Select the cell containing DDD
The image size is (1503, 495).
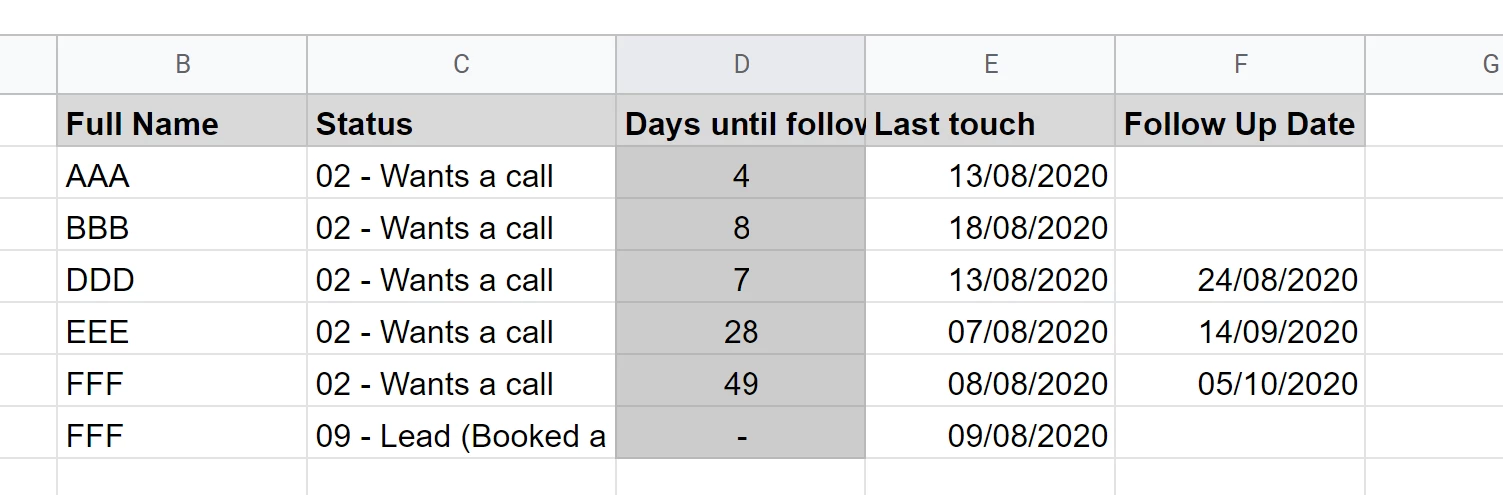click(x=182, y=280)
